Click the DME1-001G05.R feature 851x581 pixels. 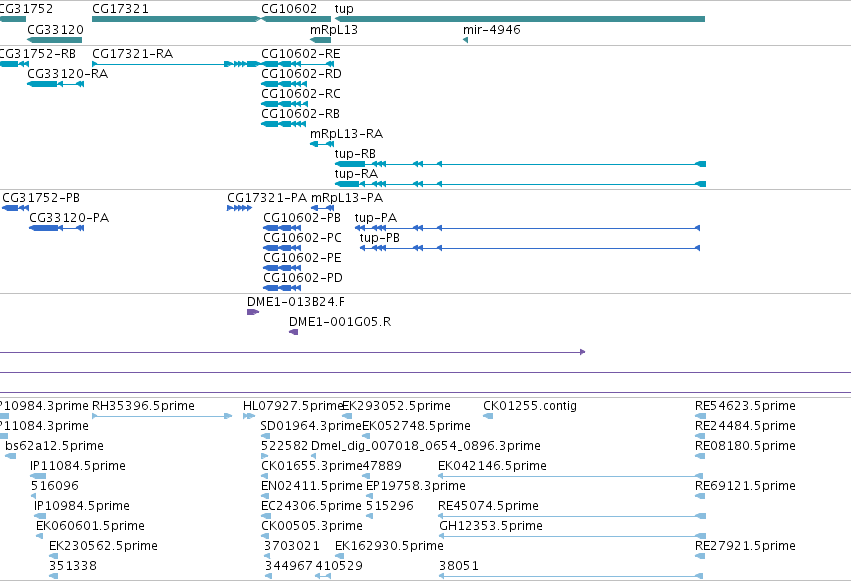click(x=294, y=332)
